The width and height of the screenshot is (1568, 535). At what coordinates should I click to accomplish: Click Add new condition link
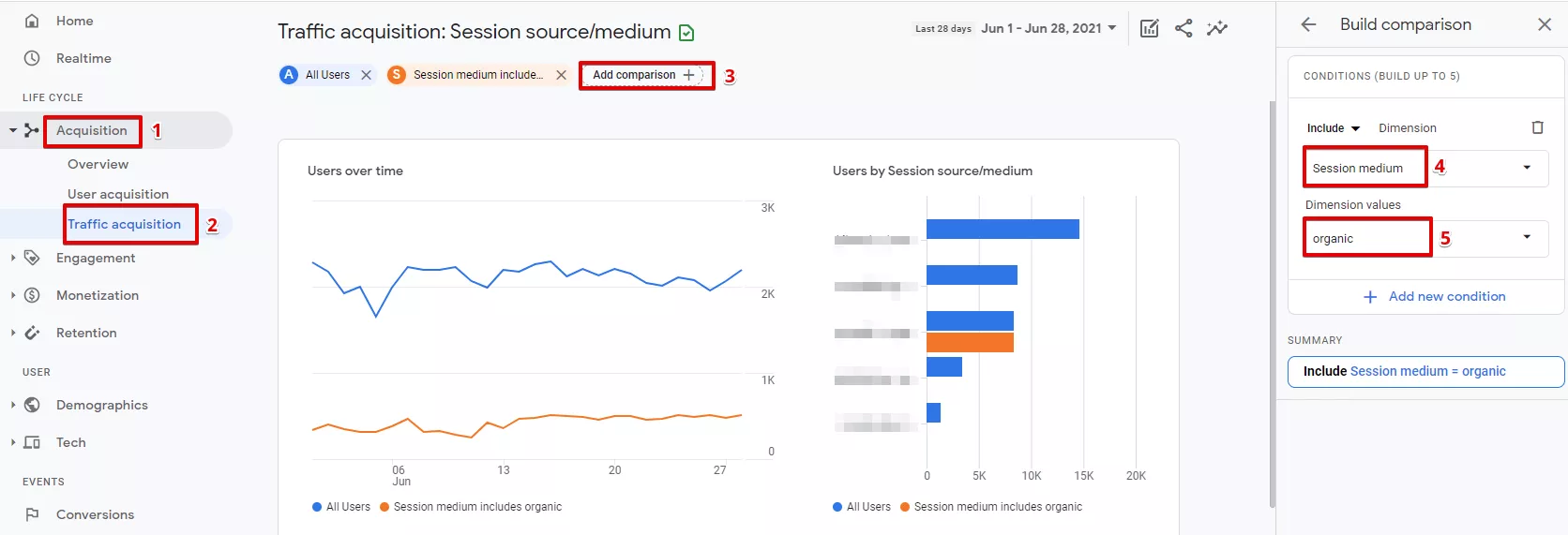click(1447, 296)
